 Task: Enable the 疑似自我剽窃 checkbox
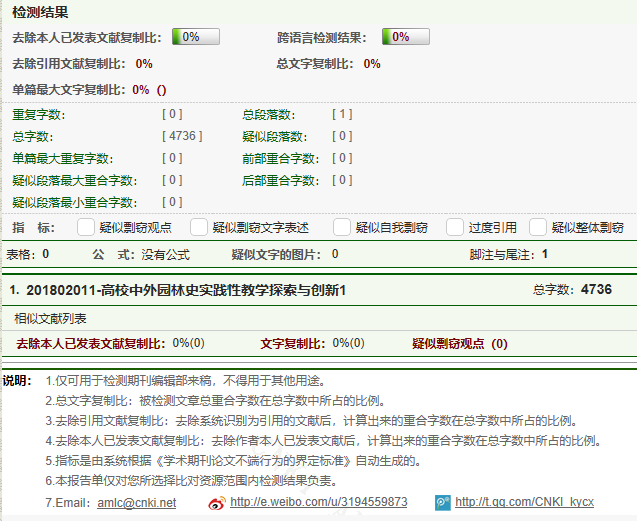pyautogui.click(x=338, y=227)
